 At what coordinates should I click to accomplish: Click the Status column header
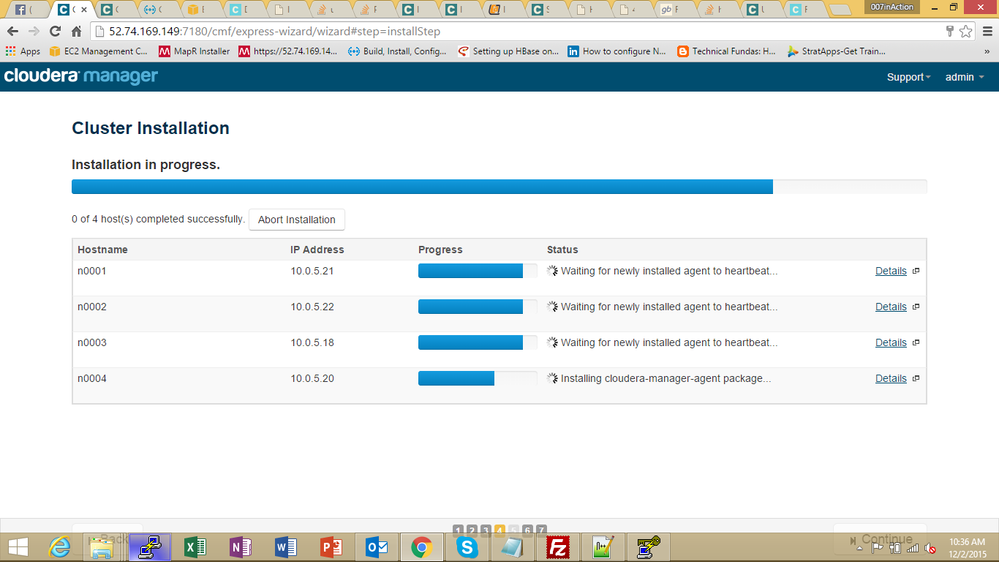562,250
